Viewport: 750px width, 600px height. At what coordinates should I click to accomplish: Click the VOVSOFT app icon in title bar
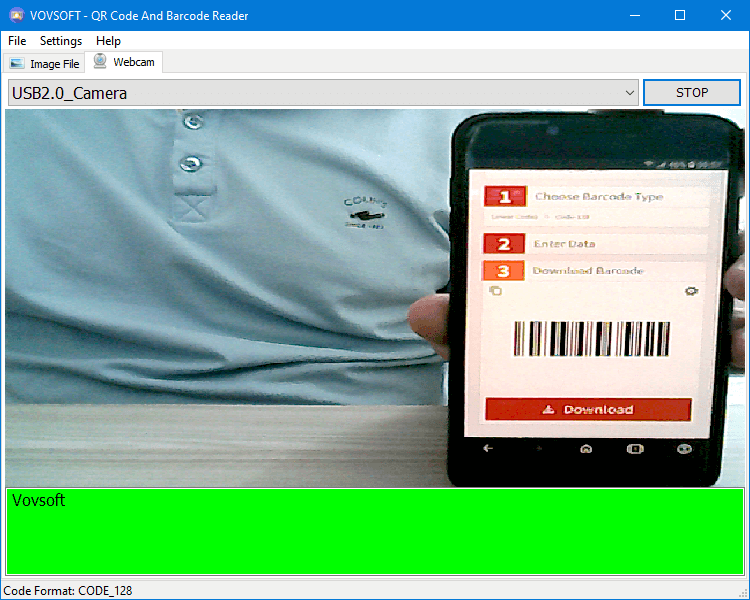point(14,15)
